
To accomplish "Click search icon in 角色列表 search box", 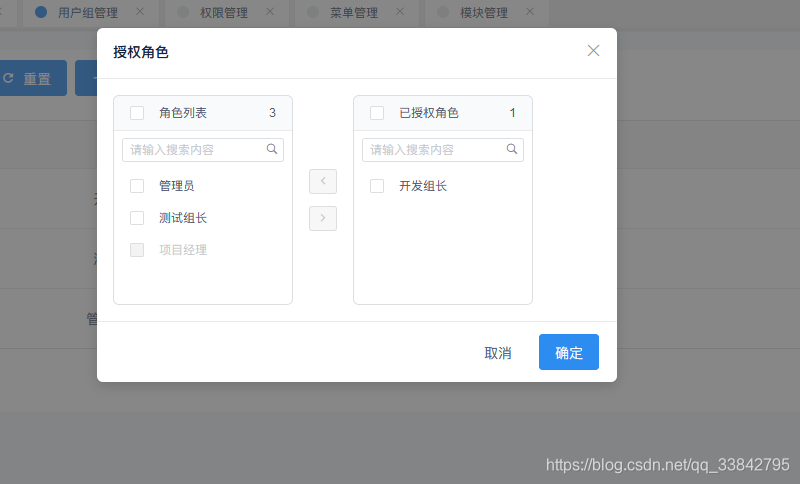I will [272, 149].
